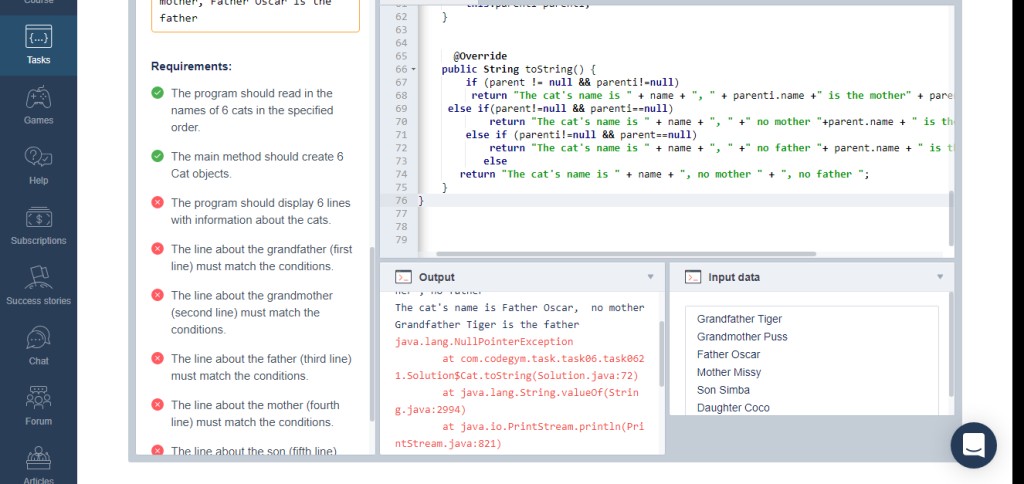Click passed status for 'create 6 Cat objects'

click(157, 157)
